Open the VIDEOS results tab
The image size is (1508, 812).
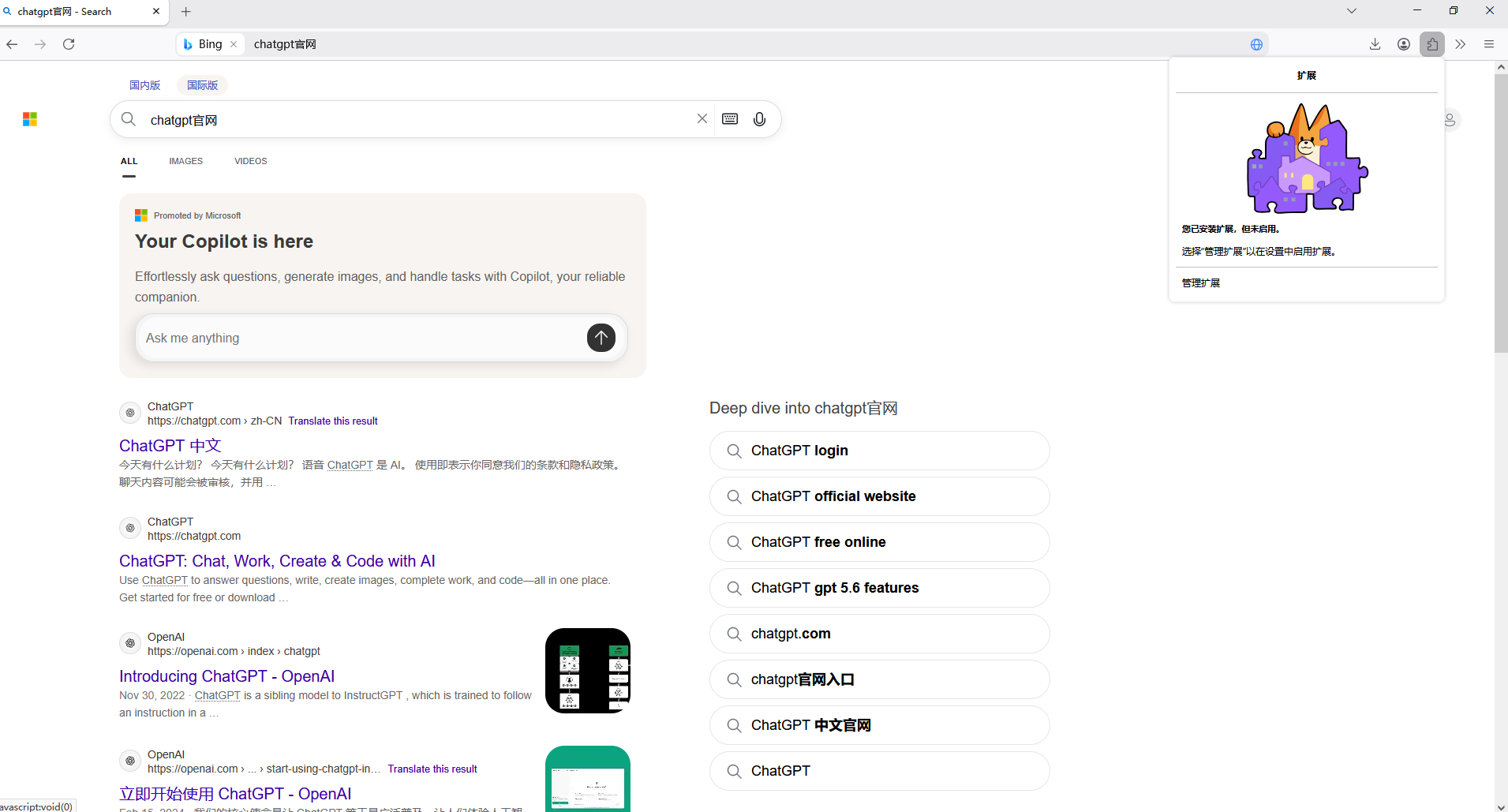251,161
